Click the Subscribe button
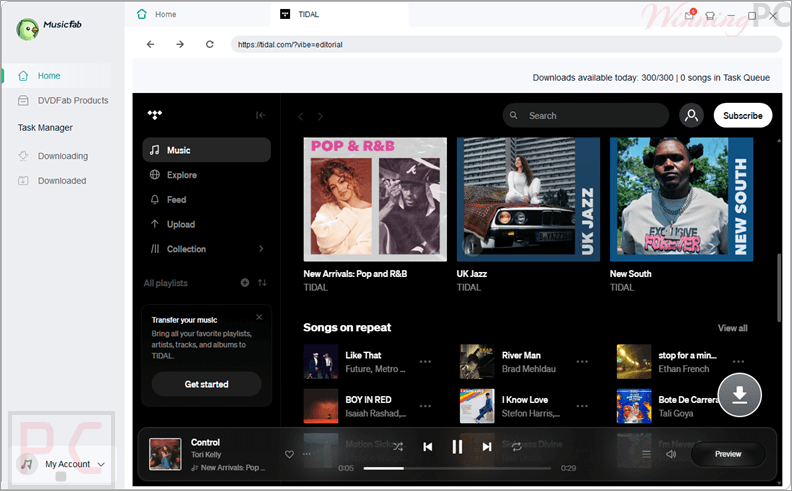The width and height of the screenshot is (792, 491). (742, 116)
